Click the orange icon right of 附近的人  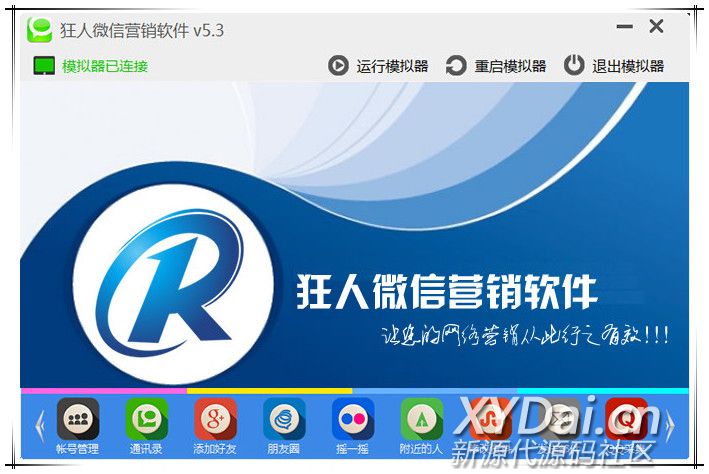coord(491,419)
